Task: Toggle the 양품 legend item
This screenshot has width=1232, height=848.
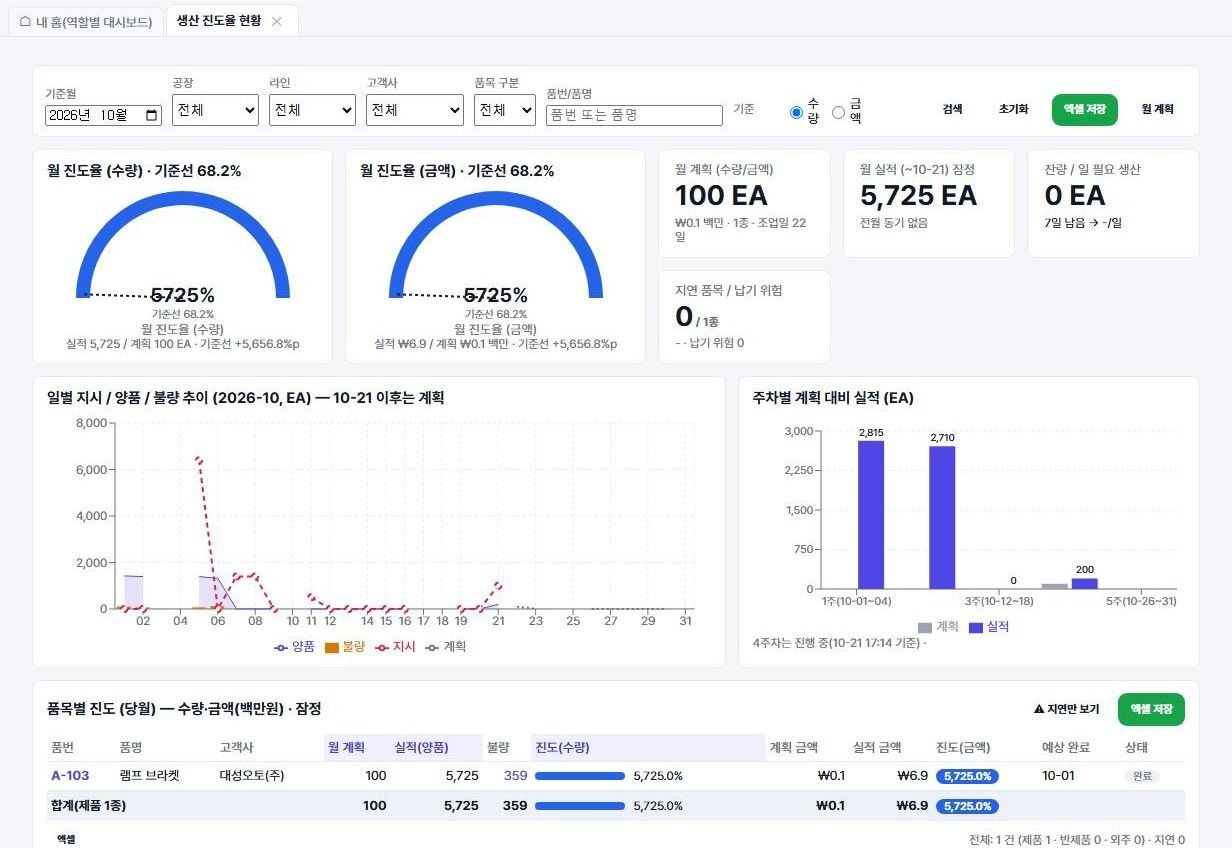Action: pos(294,647)
